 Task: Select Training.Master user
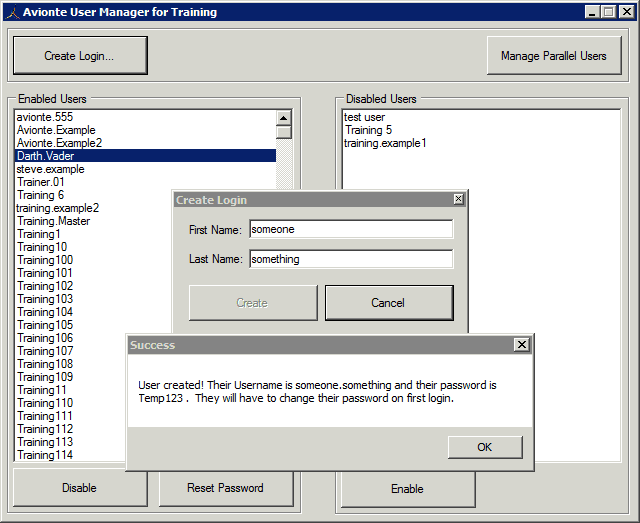click(x=93, y=221)
